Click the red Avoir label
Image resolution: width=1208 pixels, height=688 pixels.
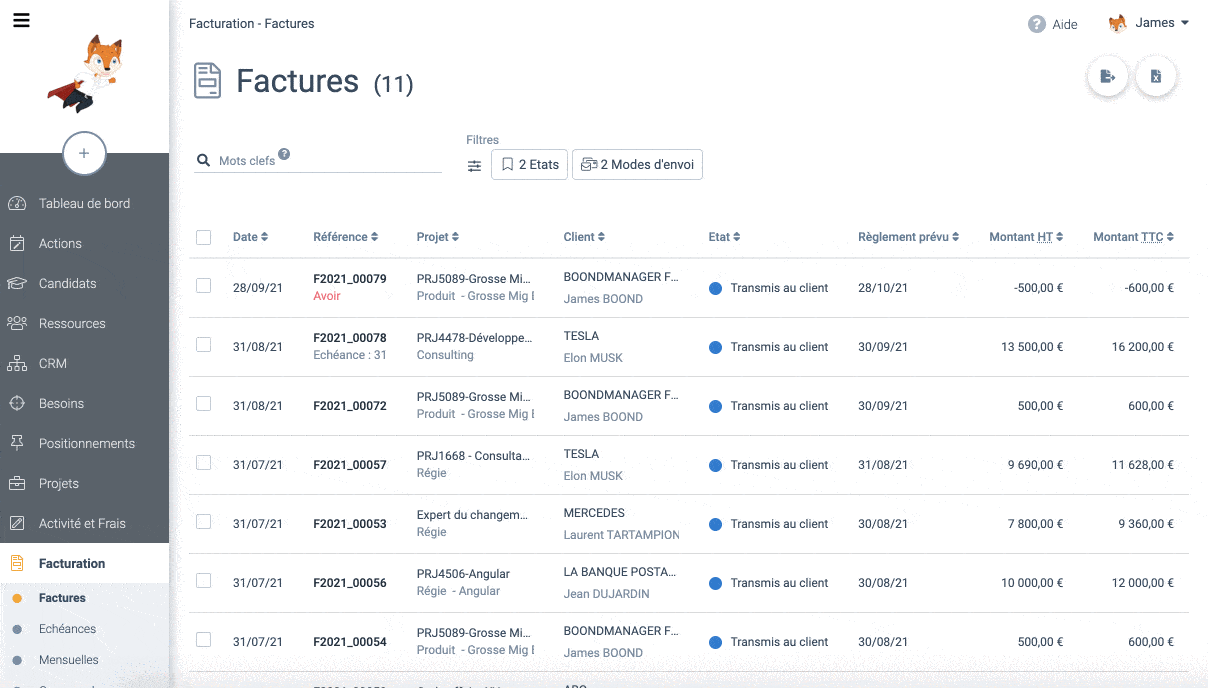pos(326,296)
